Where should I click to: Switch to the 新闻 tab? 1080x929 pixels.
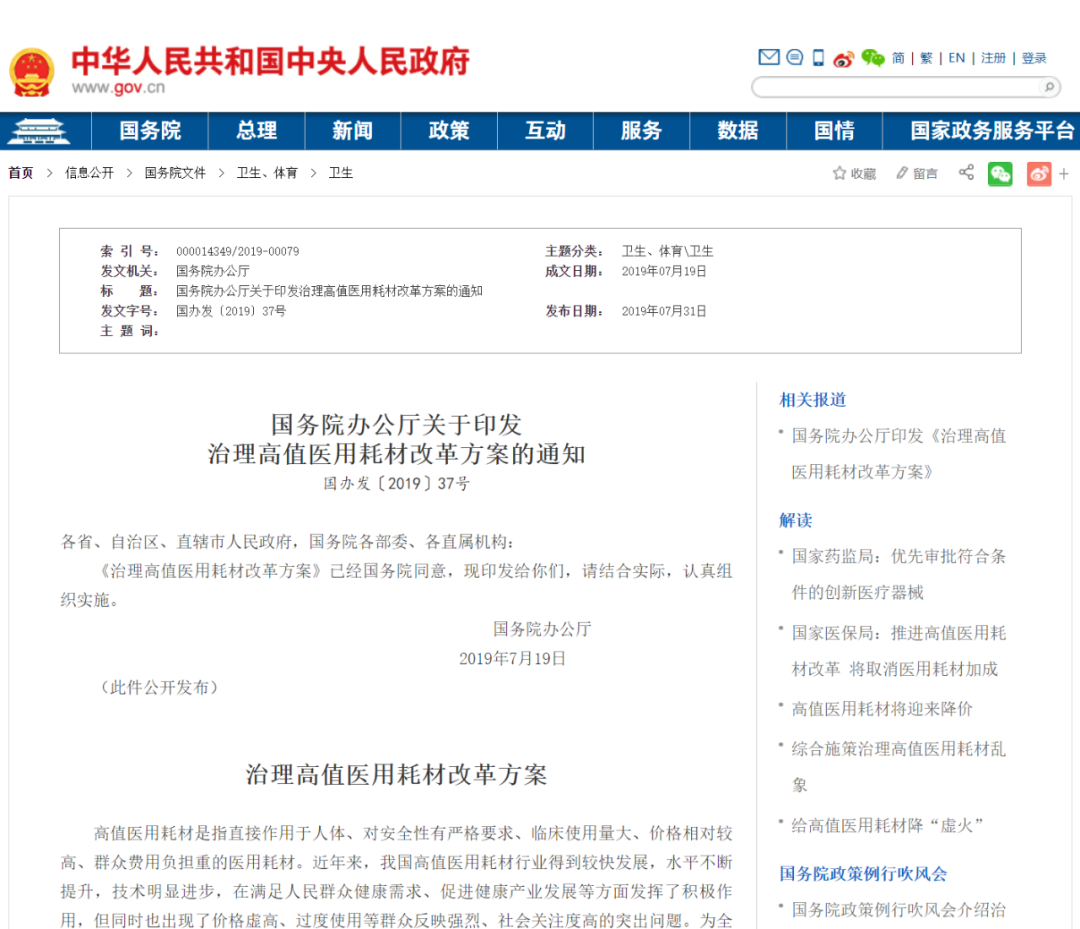(352, 130)
